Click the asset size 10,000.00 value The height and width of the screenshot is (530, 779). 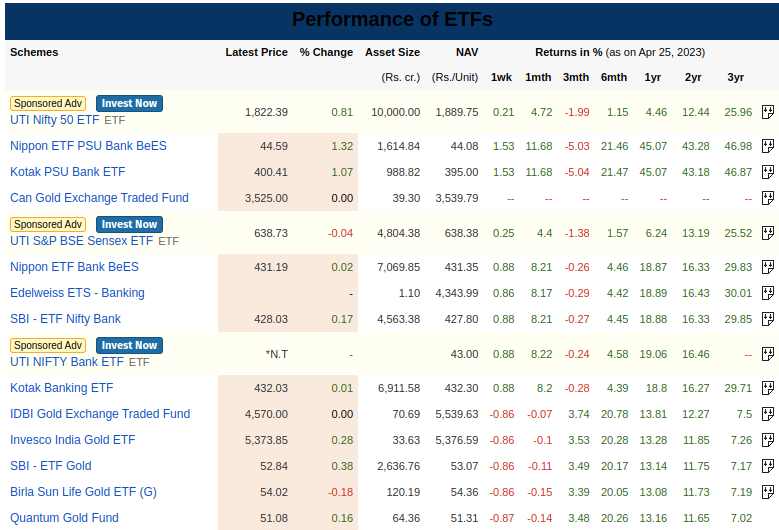(395, 112)
